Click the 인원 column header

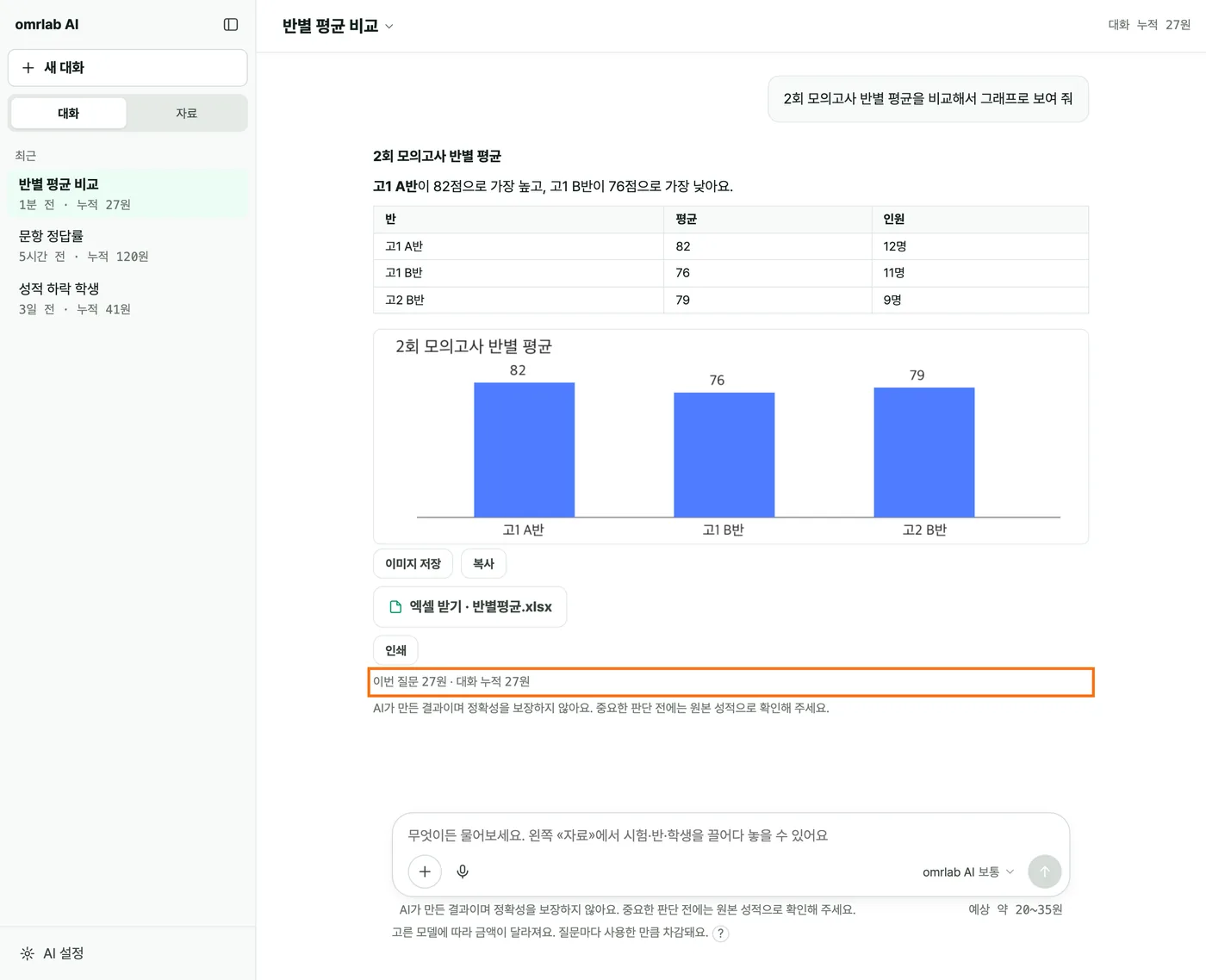[980, 220]
